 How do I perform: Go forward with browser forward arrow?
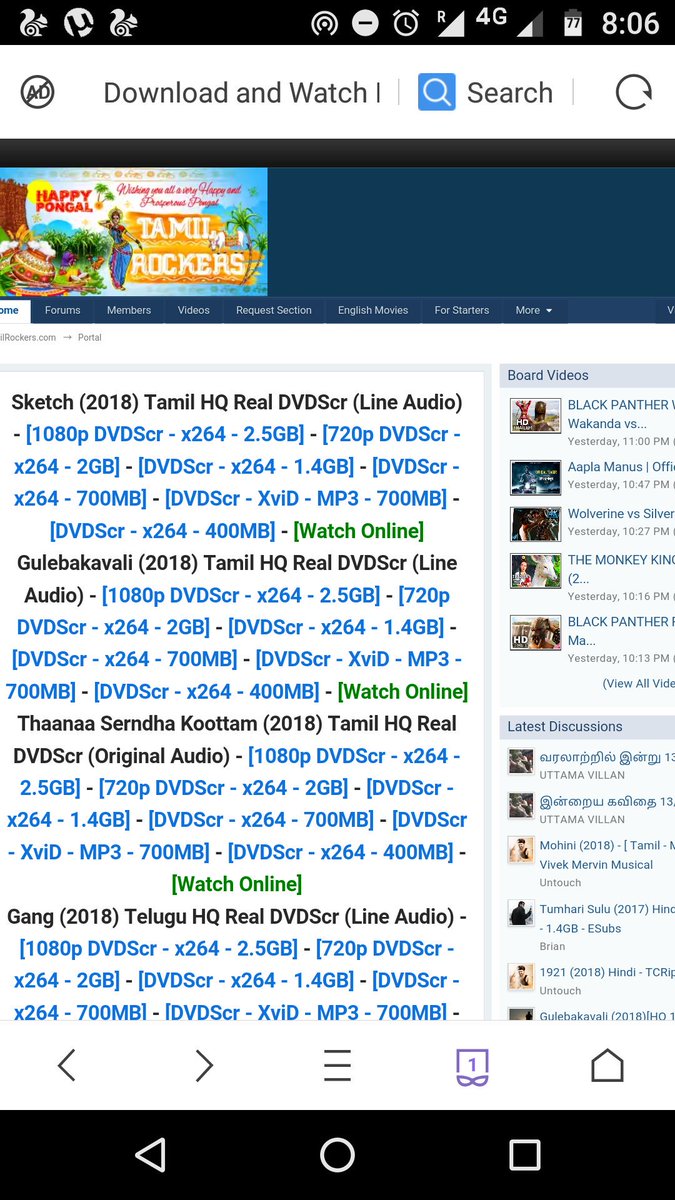[203, 1065]
